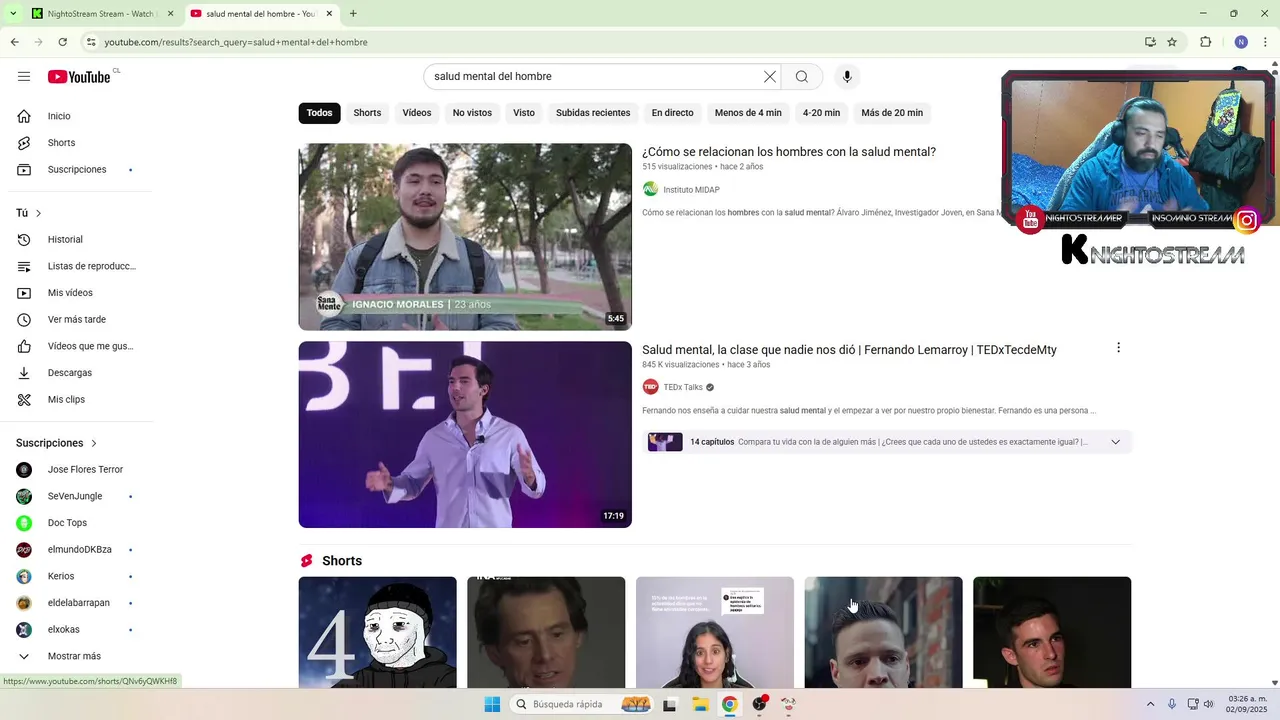Select the Más de 20 min chip
The width and height of the screenshot is (1280, 720).
(x=892, y=113)
